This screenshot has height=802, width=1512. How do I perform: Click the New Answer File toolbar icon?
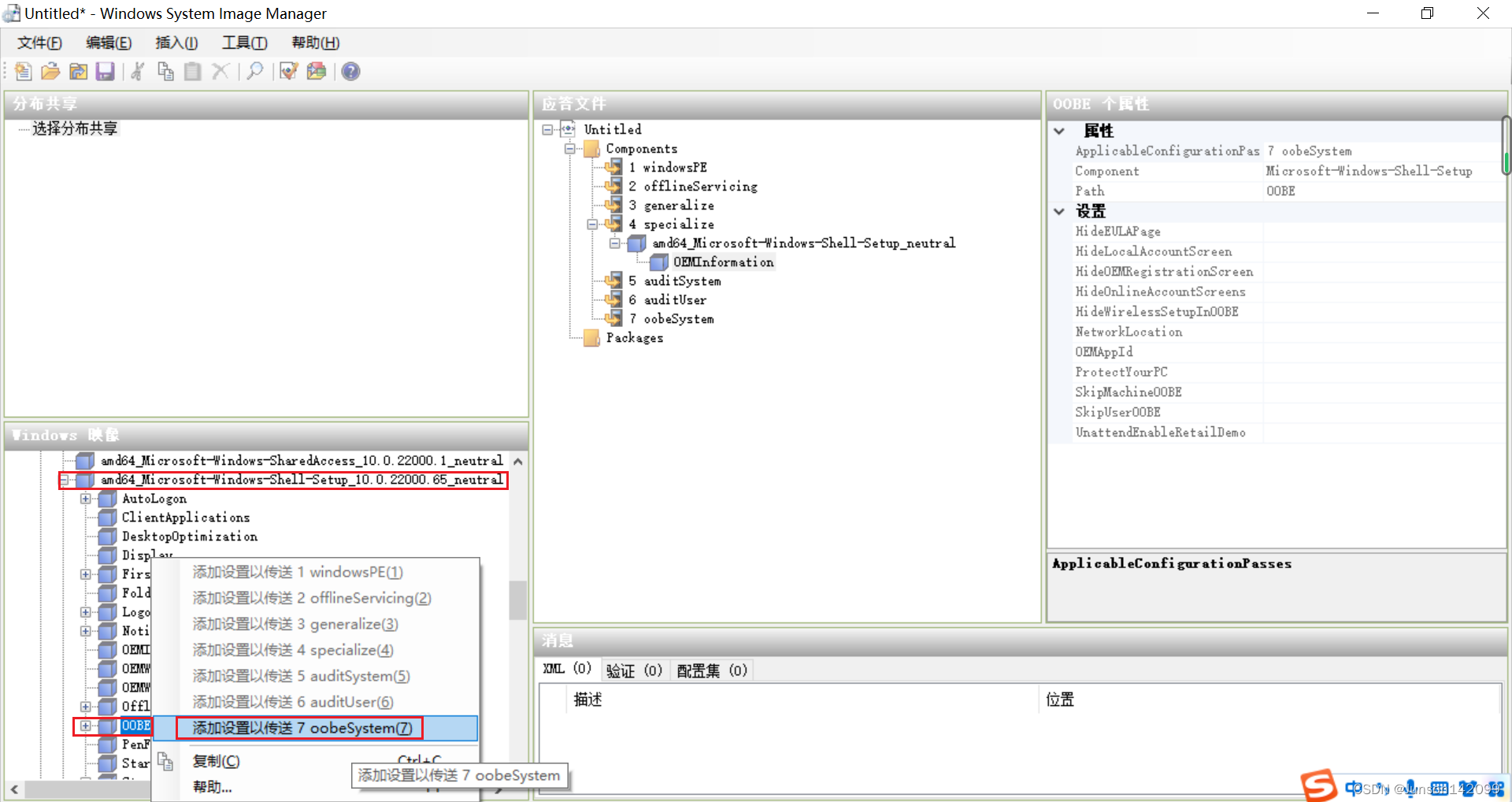[x=23, y=72]
